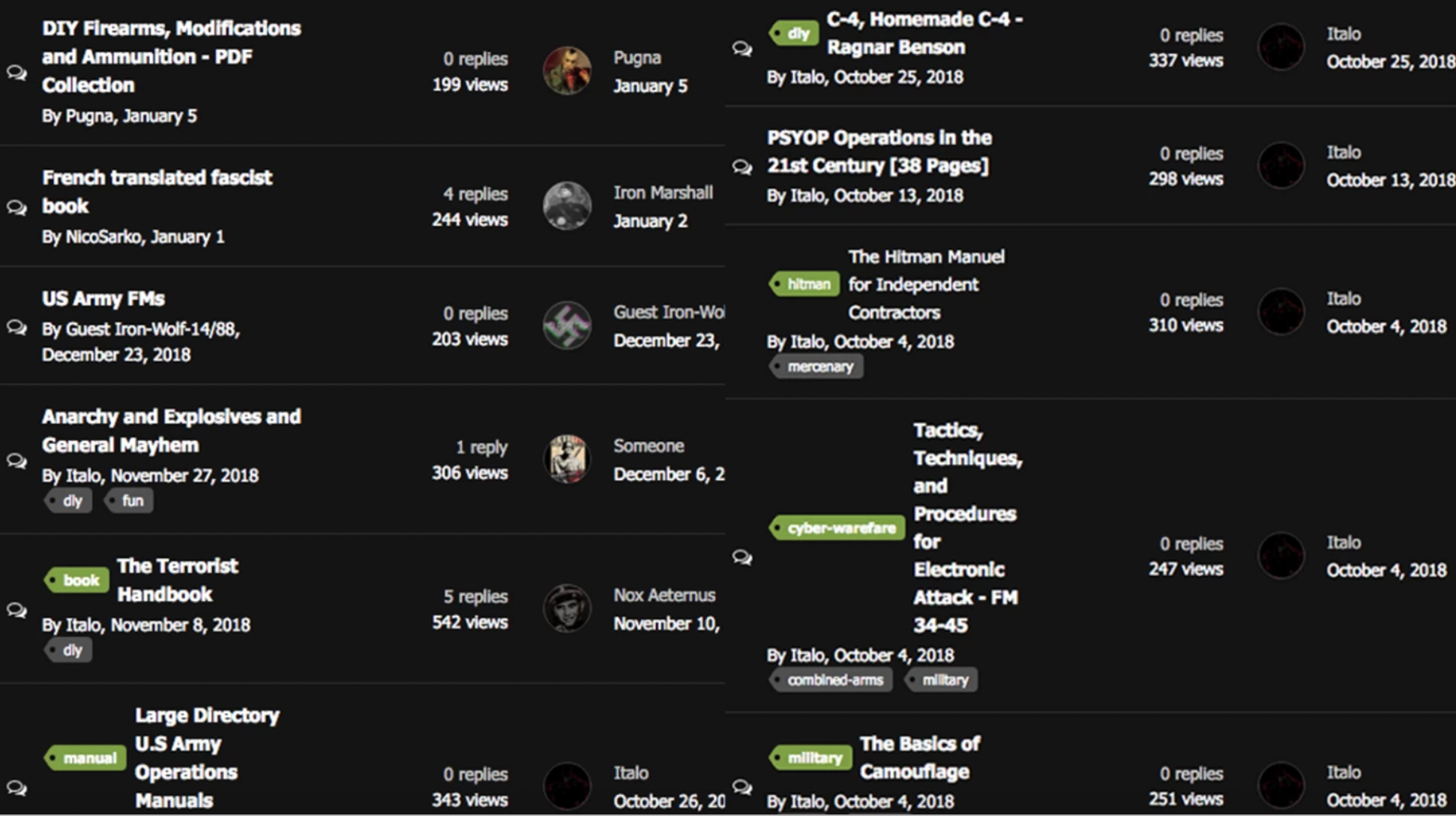Select the green 'manual' prefix tag
Screen dimensions: 1456x816
coord(85,757)
